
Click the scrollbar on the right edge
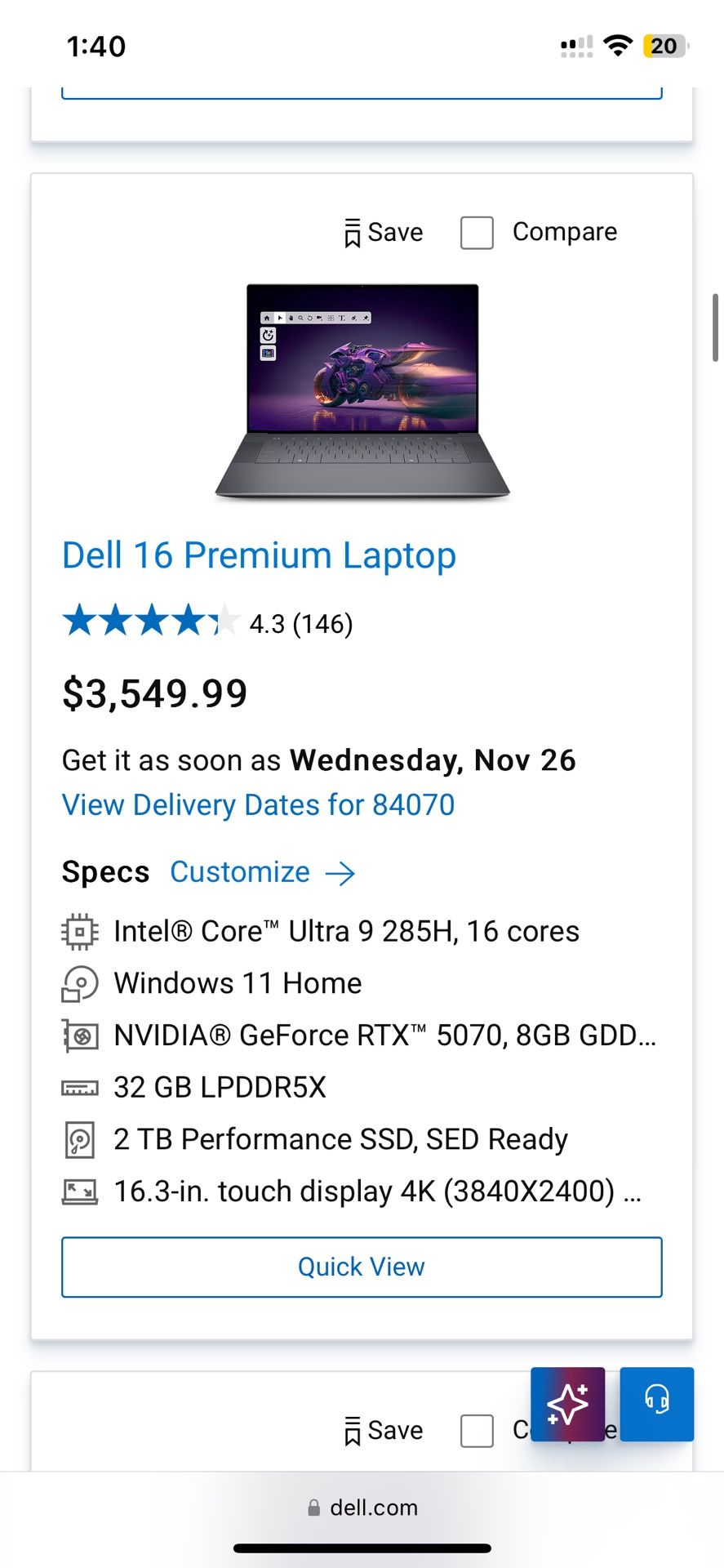pos(716,327)
